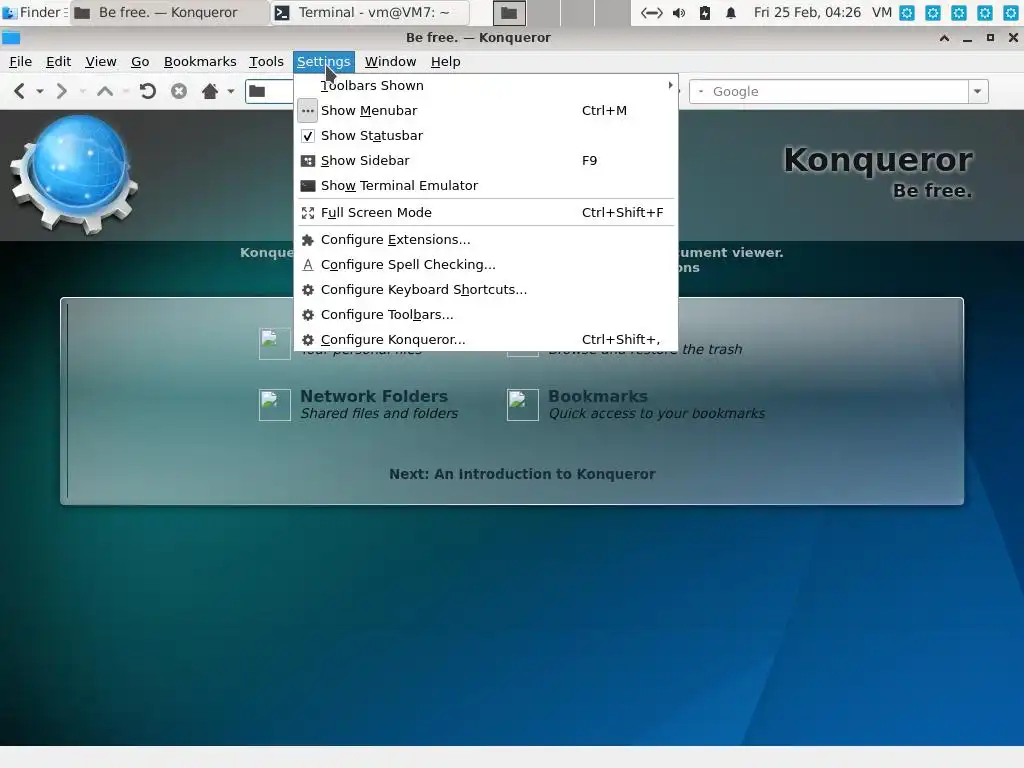Open the Go menu
The height and width of the screenshot is (768, 1024).
(140, 61)
